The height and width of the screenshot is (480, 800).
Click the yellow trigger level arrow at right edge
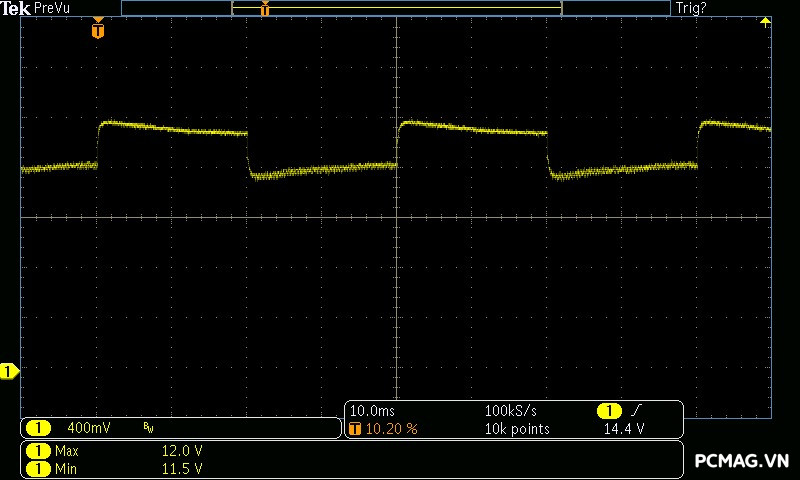tap(765, 22)
